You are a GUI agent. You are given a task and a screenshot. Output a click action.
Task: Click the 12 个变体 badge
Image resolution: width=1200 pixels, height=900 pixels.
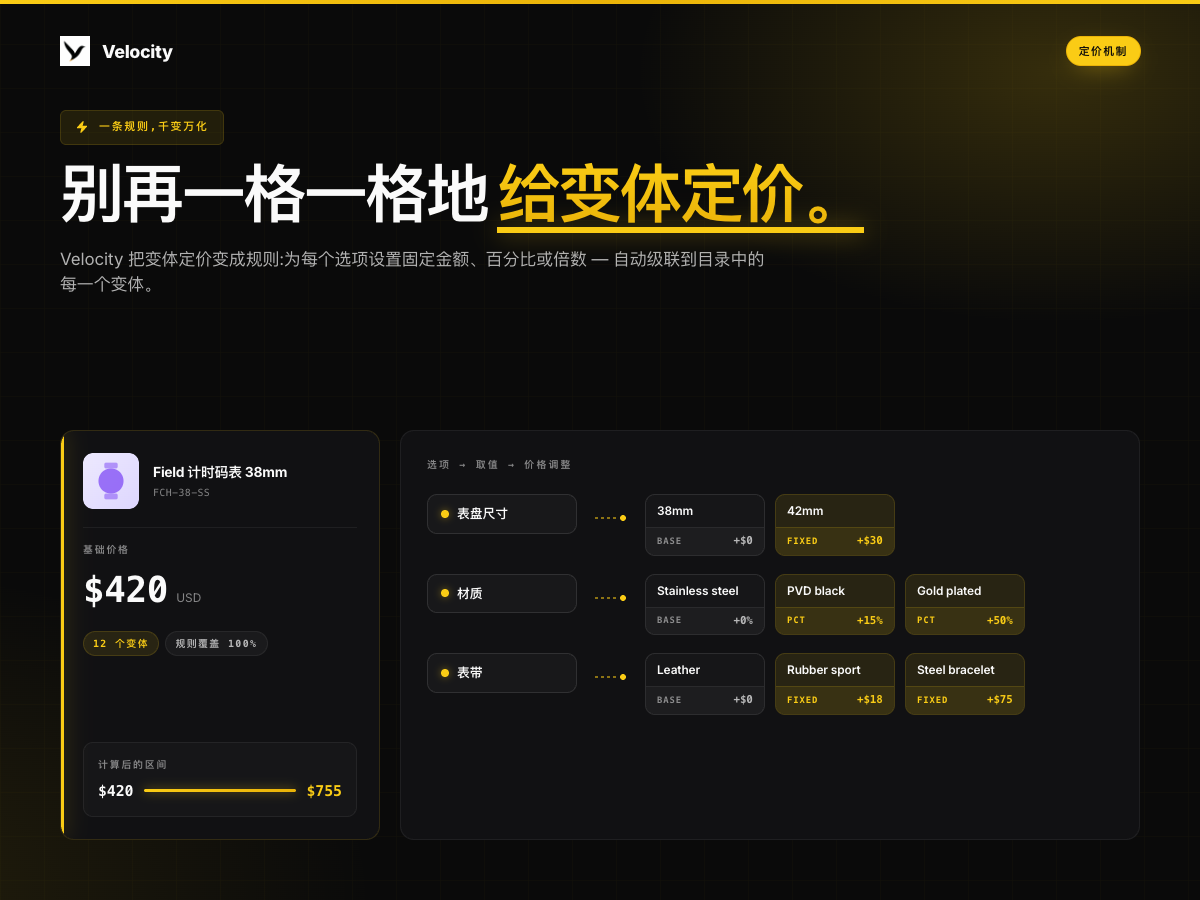[120, 644]
